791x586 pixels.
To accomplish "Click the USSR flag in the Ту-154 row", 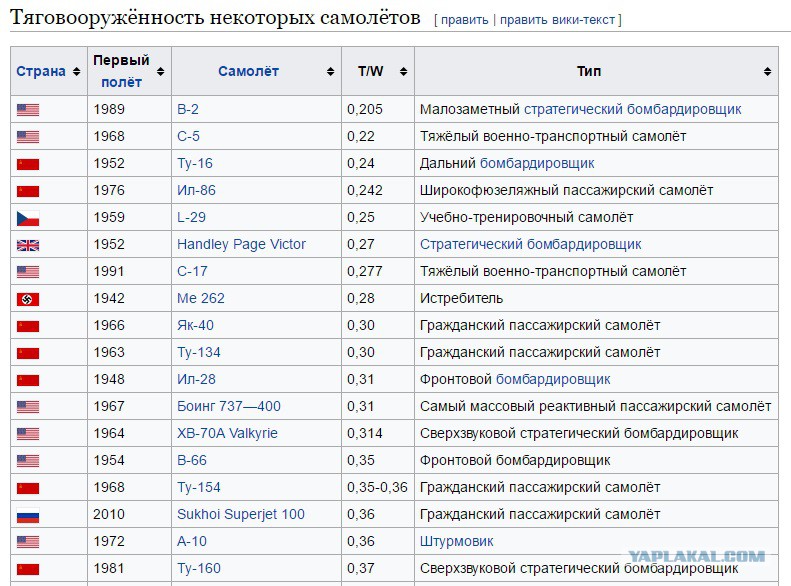I will (28, 488).
